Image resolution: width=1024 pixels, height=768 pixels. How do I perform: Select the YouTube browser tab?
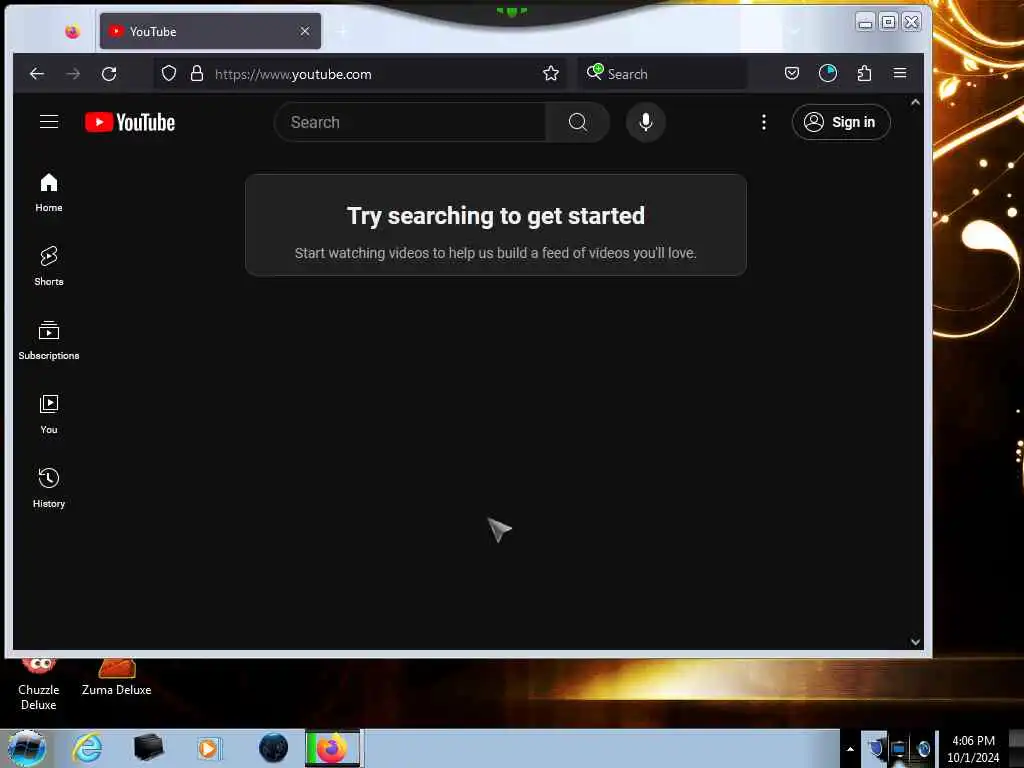210,31
